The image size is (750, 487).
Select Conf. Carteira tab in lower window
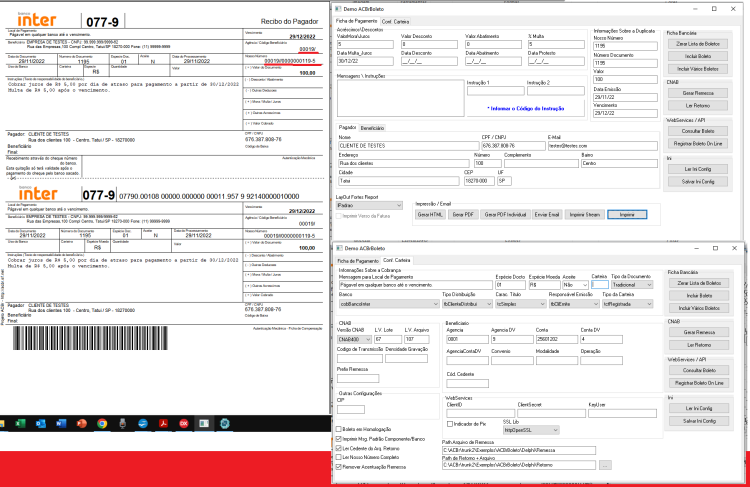[x=397, y=260]
